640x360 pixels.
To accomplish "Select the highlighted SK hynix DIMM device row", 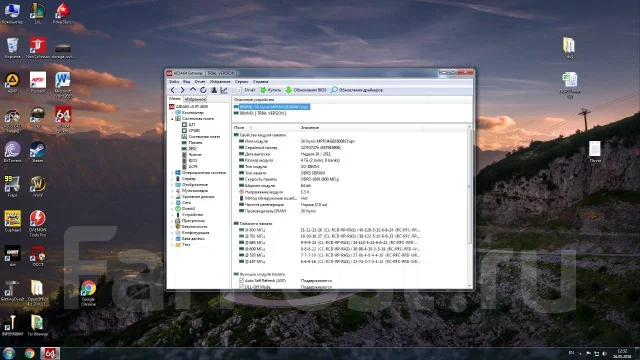I will coord(272,107).
